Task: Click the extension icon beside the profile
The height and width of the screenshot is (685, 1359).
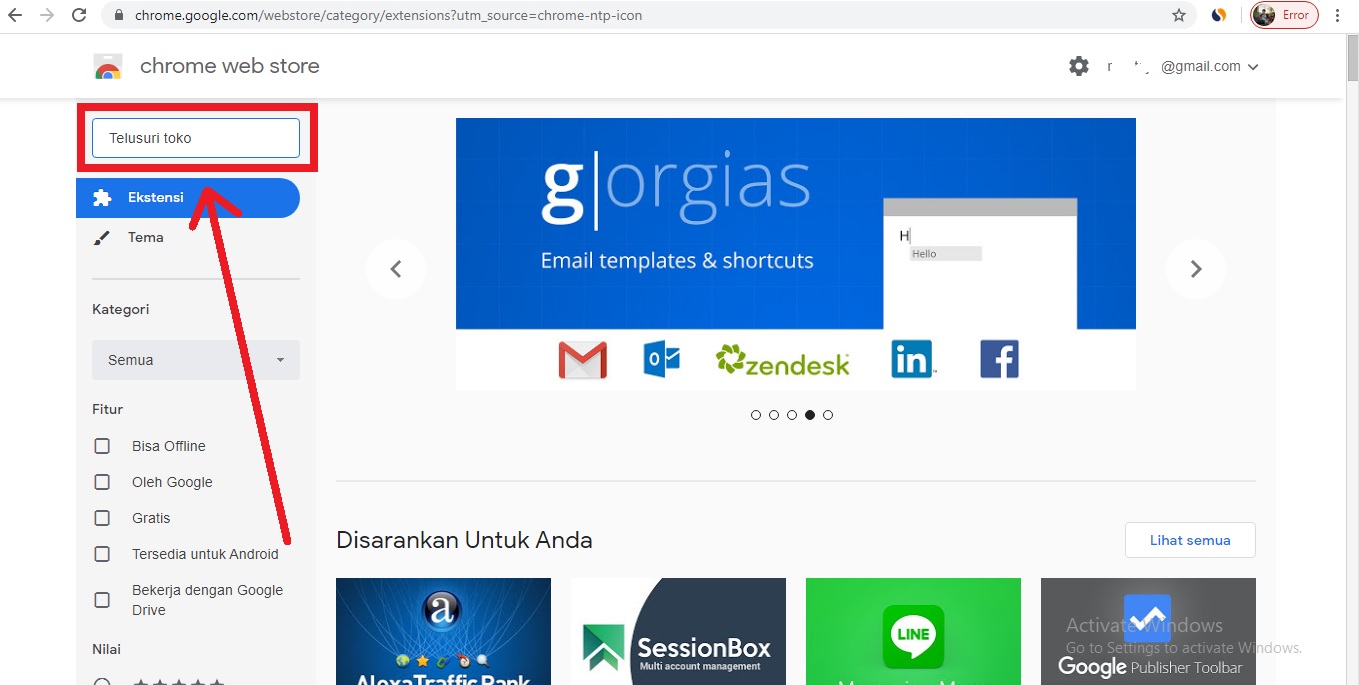Action: pyautogui.click(x=1219, y=15)
